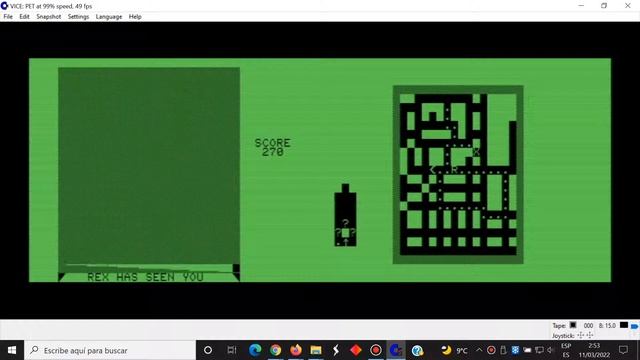This screenshot has height=360, width=640.
Task: Click the SCORE 270 display
Action: [x=273, y=147]
